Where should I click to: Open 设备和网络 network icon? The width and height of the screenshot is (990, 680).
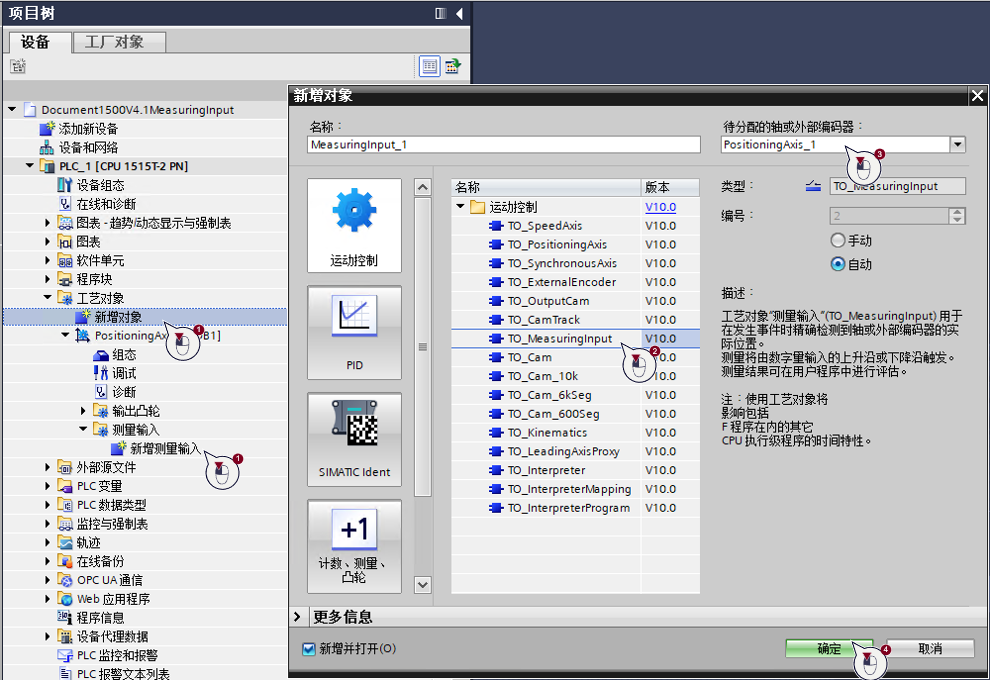click(x=47, y=148)
